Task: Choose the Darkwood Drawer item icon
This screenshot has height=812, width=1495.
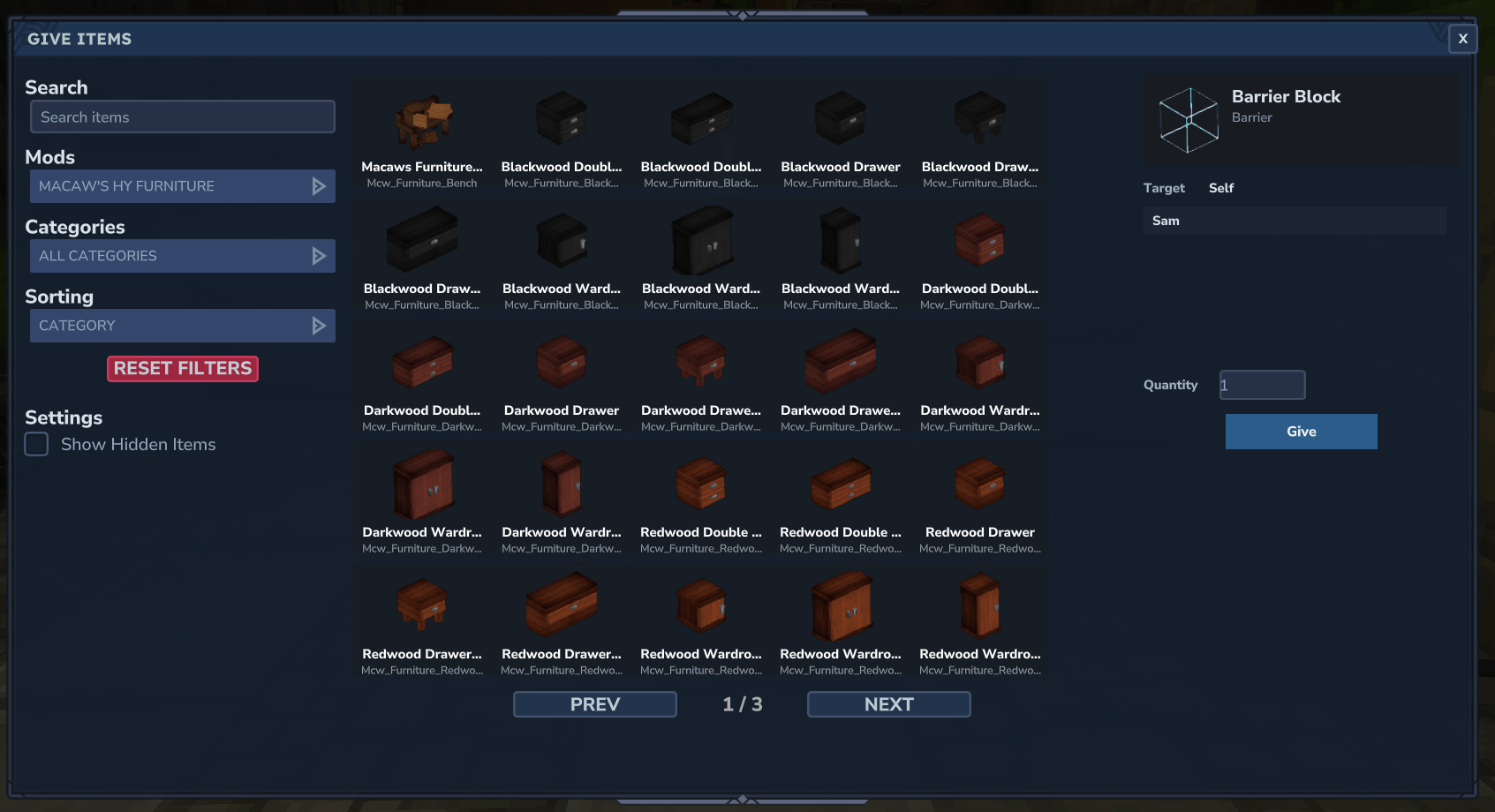Action: click(561, 362)
